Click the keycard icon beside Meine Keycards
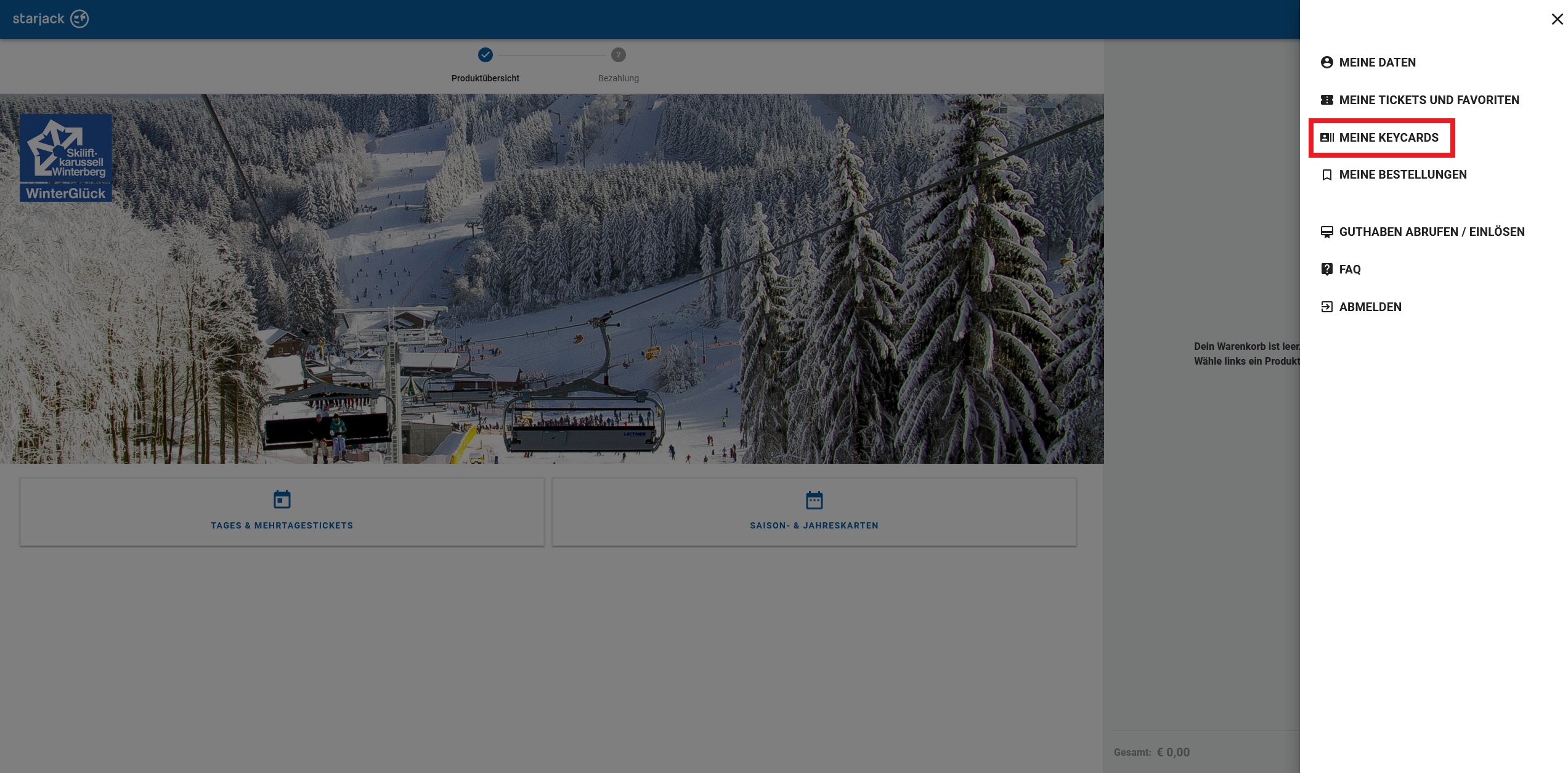The width and height of the screenshot is (1568, 773). click(1326, 137)
